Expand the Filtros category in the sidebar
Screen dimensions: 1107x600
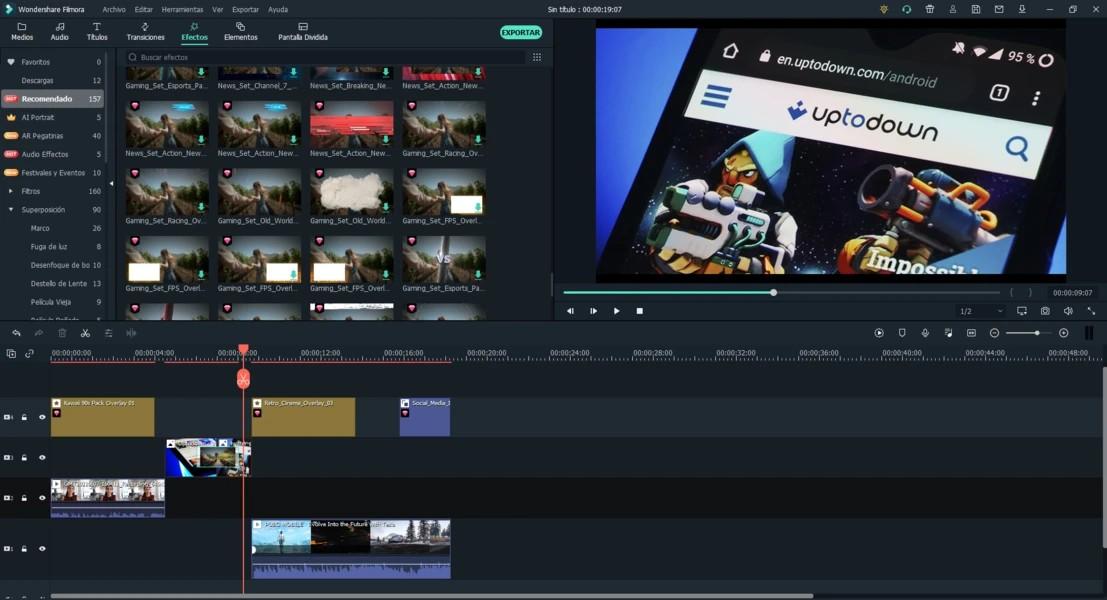11,191
